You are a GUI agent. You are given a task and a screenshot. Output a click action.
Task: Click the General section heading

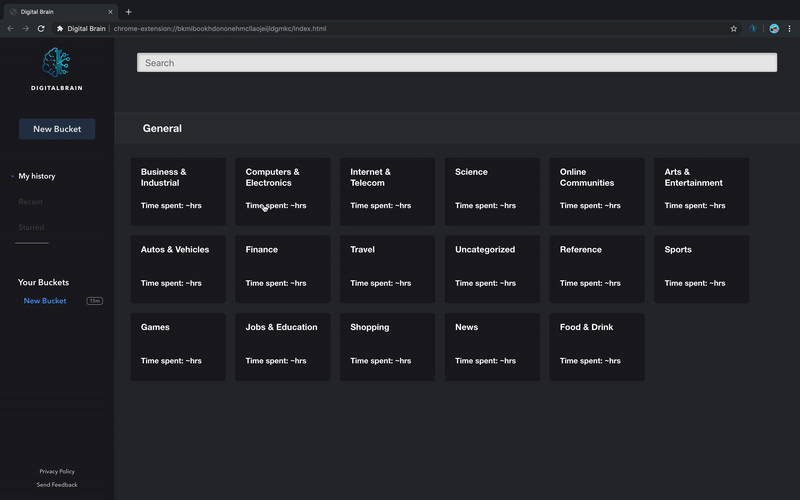[162, 128]
